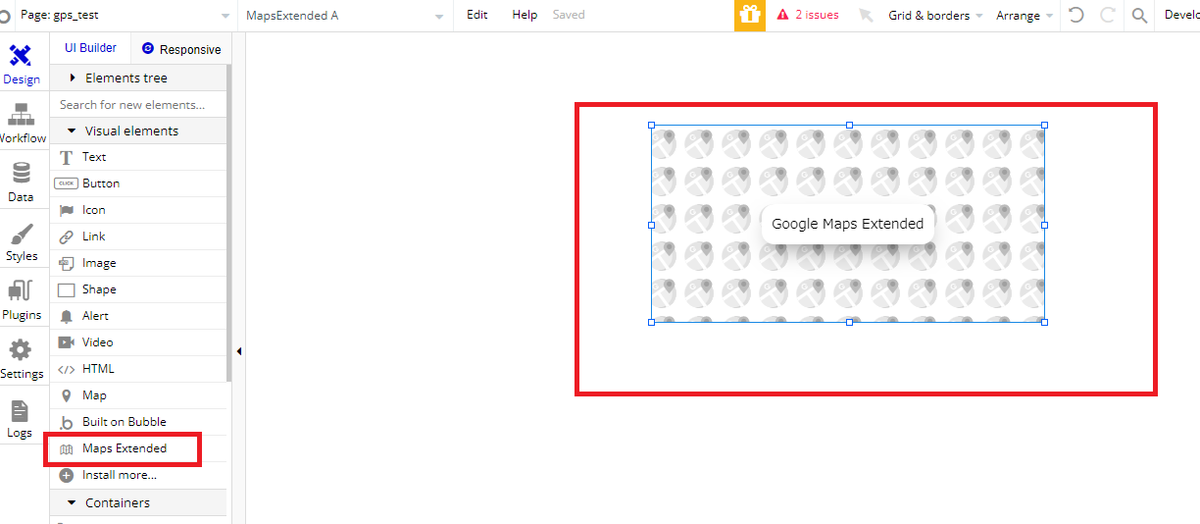Collapse the Containers section
Screen dimensions: 1200x524
138,503
